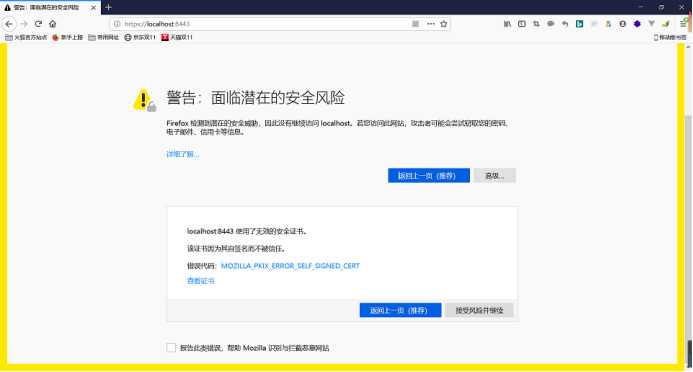Reload the current page
This screenshot has height=372, width=693.
click(38, 24)
